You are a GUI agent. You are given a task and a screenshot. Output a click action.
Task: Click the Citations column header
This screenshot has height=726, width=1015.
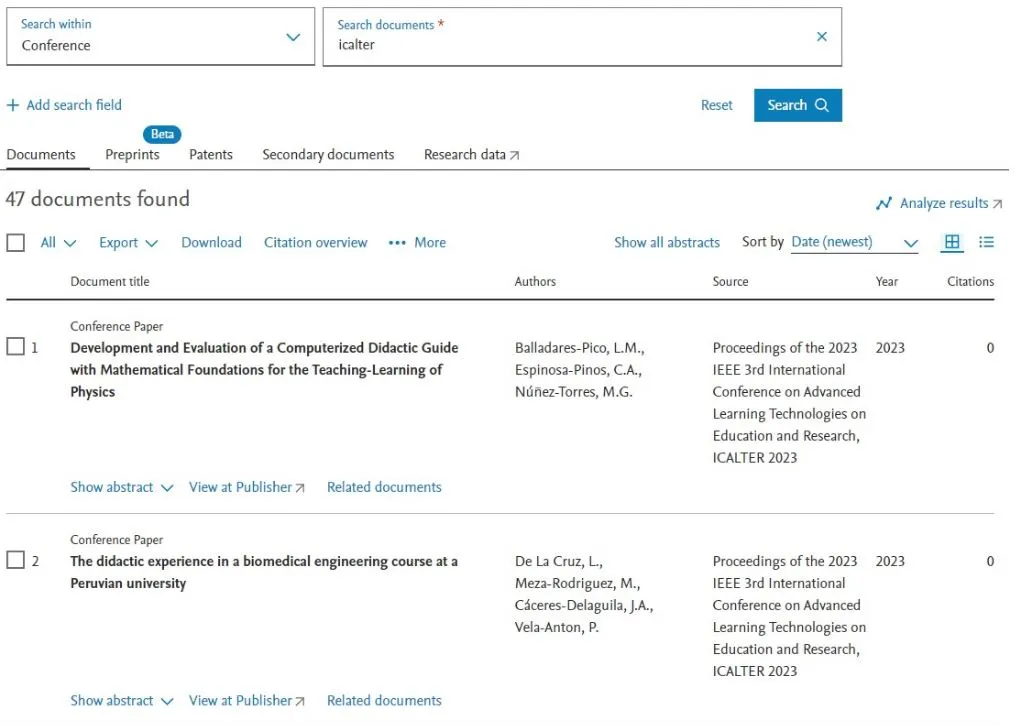click(970, 281)
